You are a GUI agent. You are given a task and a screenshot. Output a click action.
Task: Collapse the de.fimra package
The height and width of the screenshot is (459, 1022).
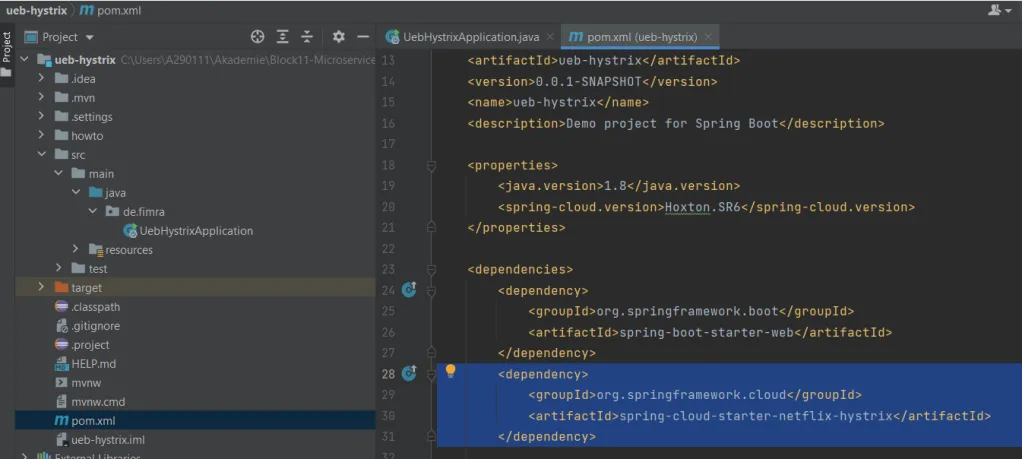(x=92, y=211)
